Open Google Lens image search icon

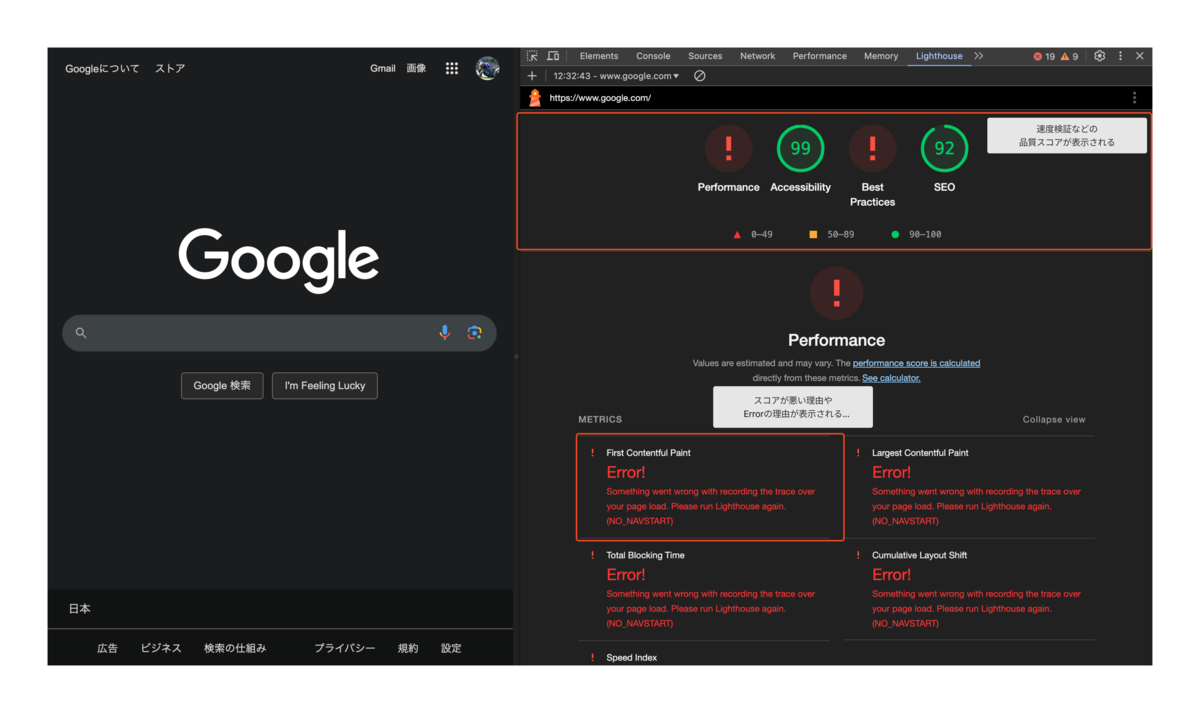click(x=475, y=333)
